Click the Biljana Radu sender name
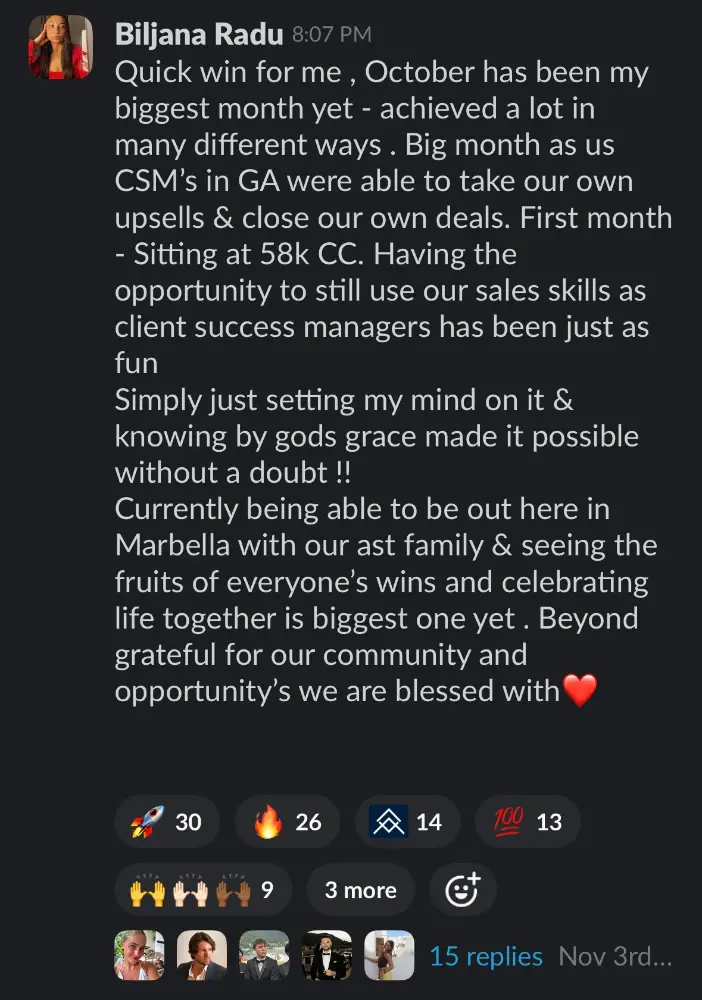 click(x=199, y=35)
